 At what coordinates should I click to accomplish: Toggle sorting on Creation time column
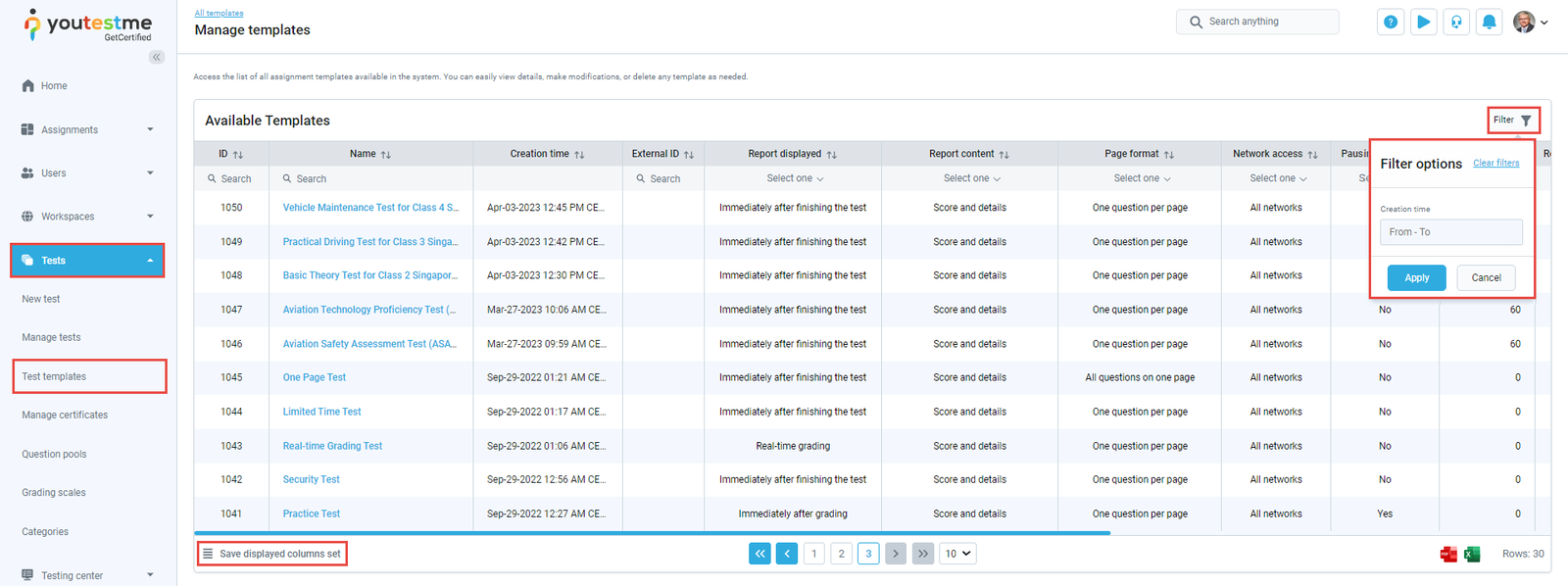[x=579, y=155]
